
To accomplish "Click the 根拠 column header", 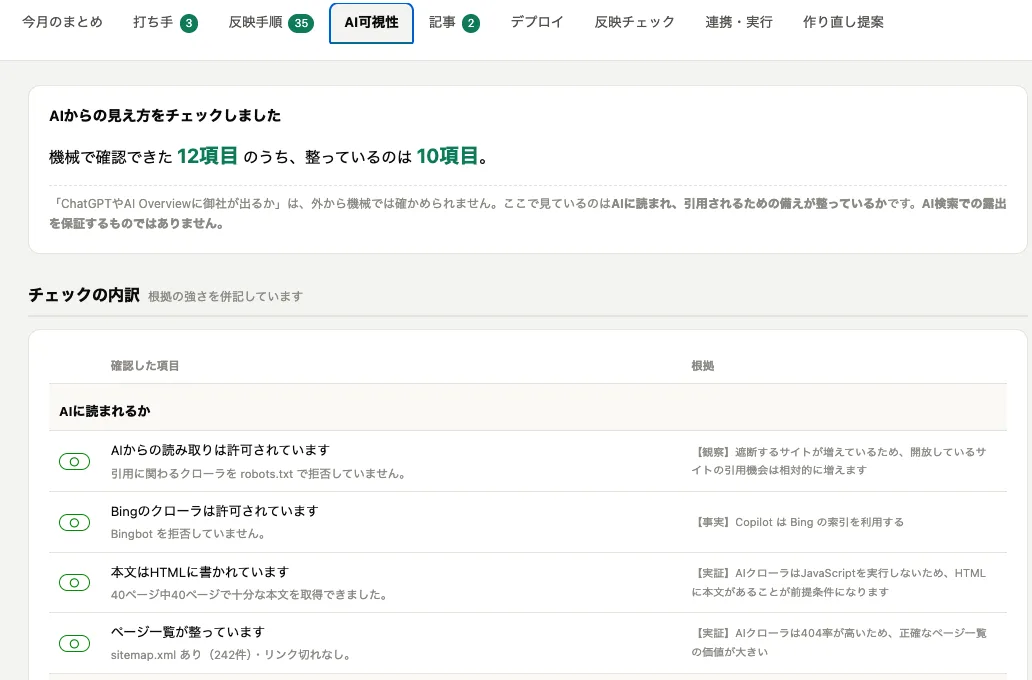I will pos(702,366).
